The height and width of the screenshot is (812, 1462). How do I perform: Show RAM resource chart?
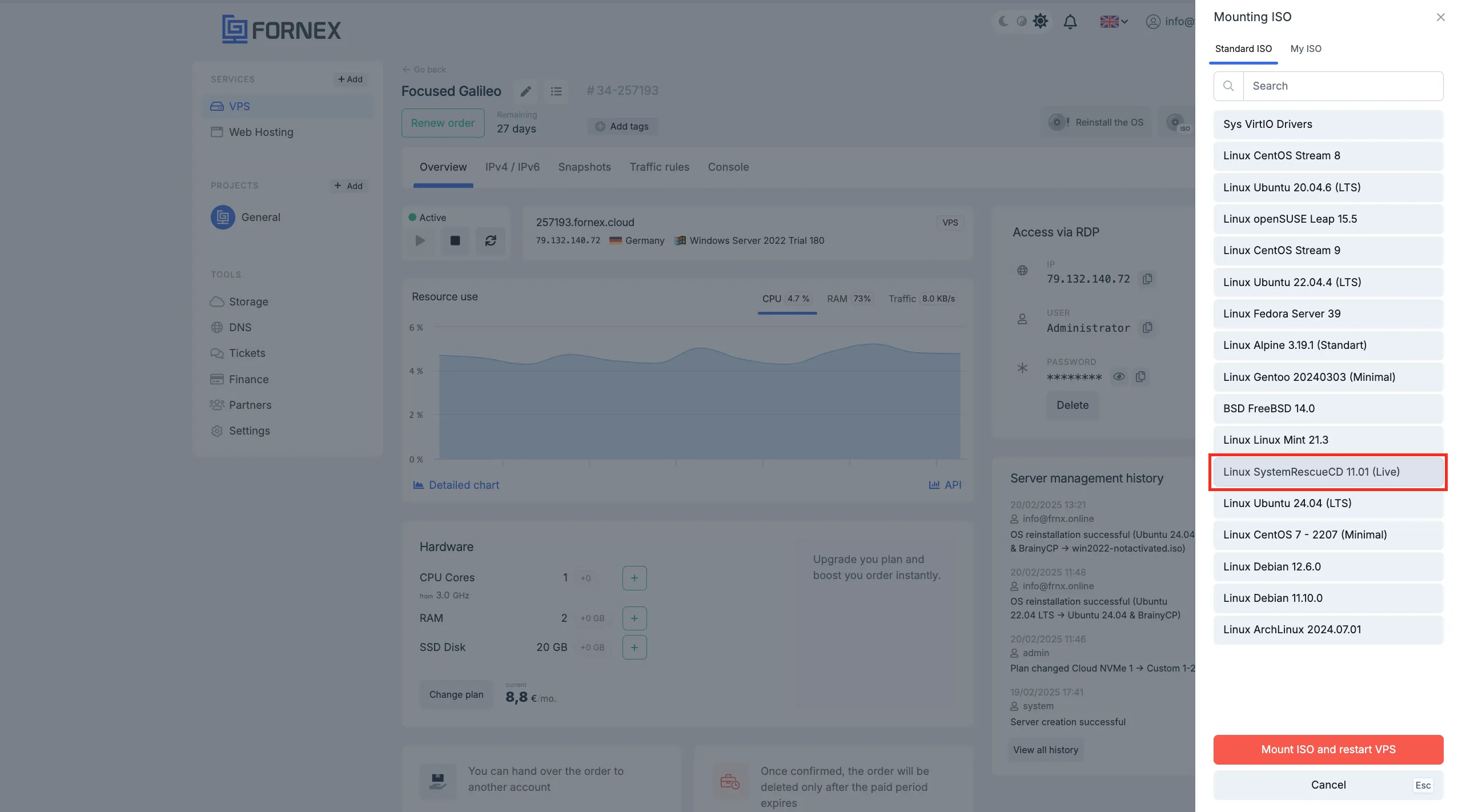(849, 299)
